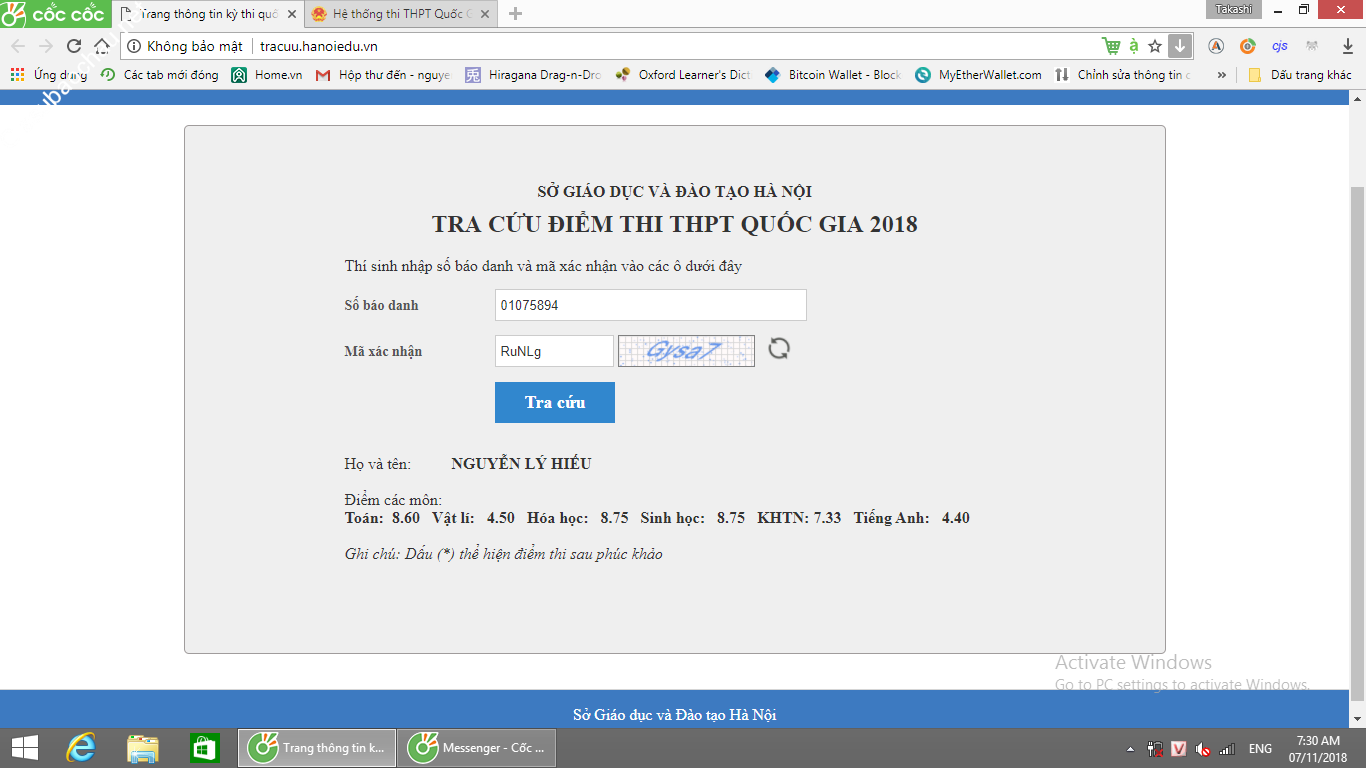The image size is (1366, 768).
Task: Open the Oxford Learner's Dict bookmark
Action: (683, 75)
